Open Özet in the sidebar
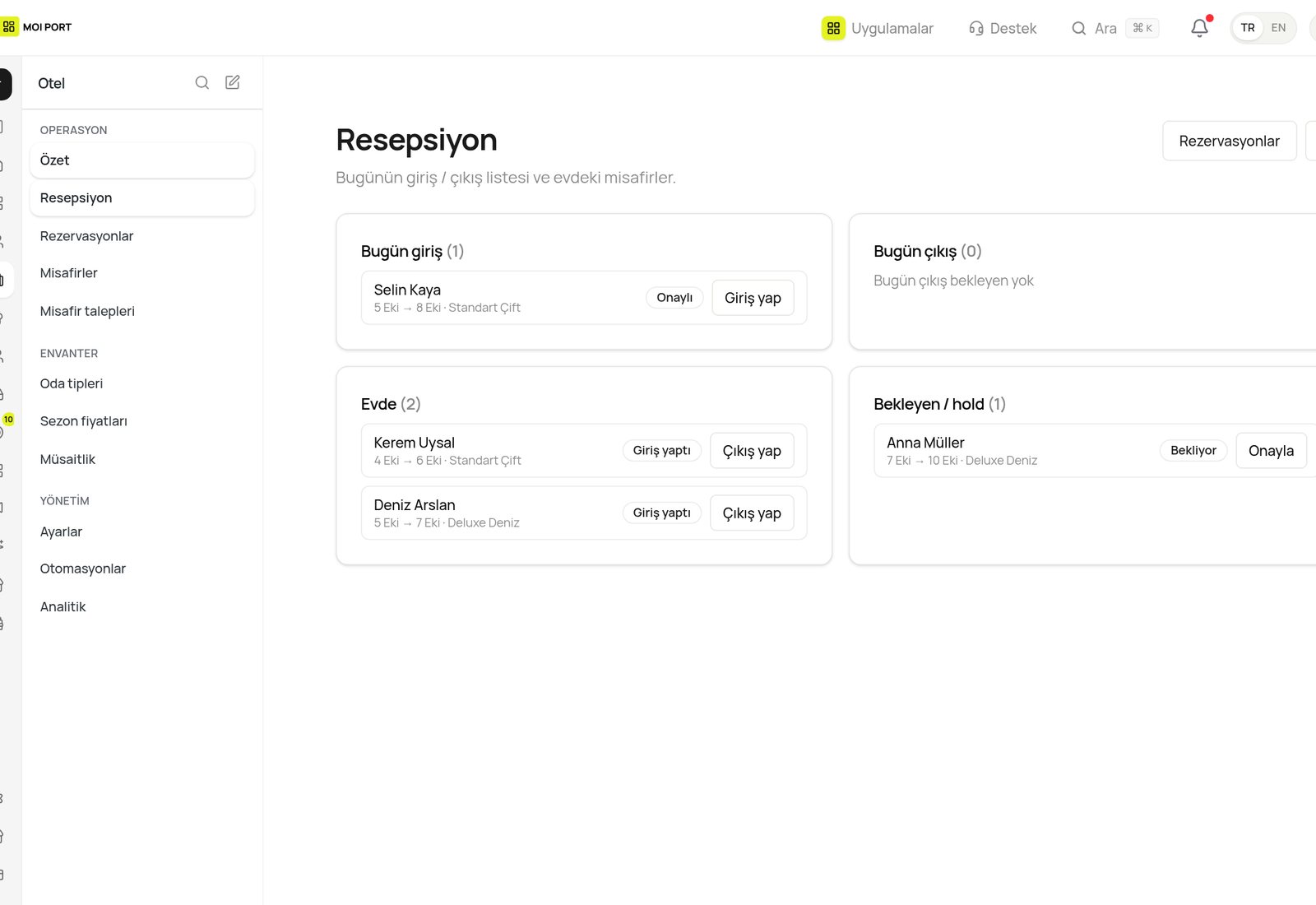This screenshot has width=1316, height=905. tap(142, 160)
